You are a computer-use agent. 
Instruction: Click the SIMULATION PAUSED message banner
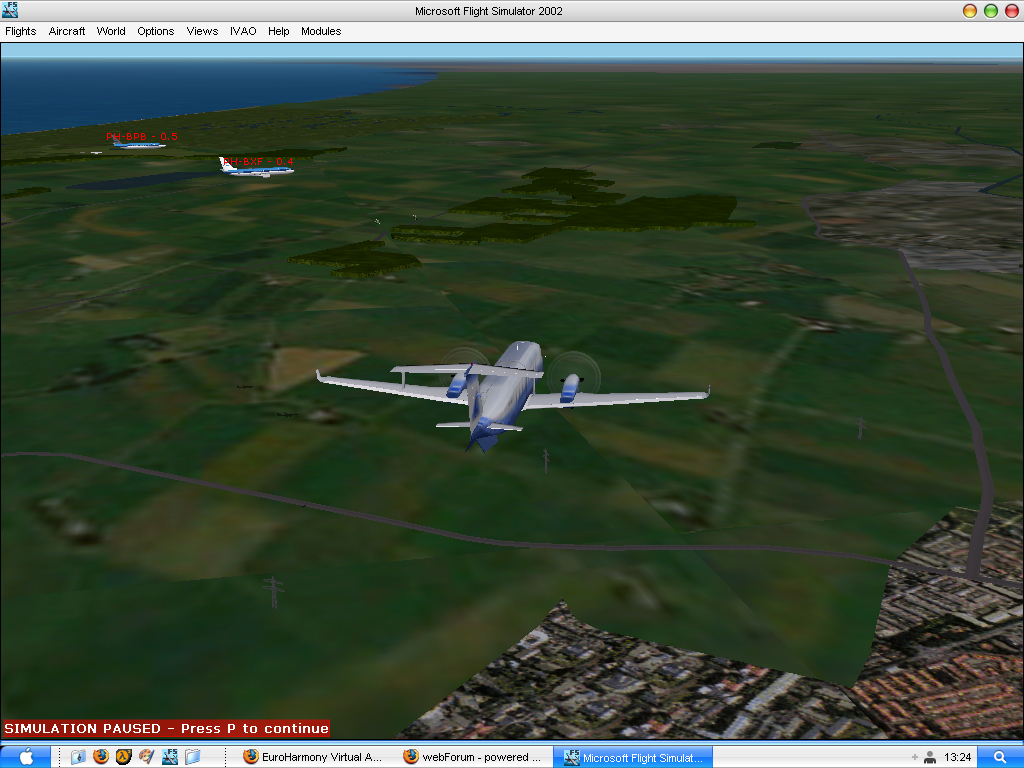(167, 728)
